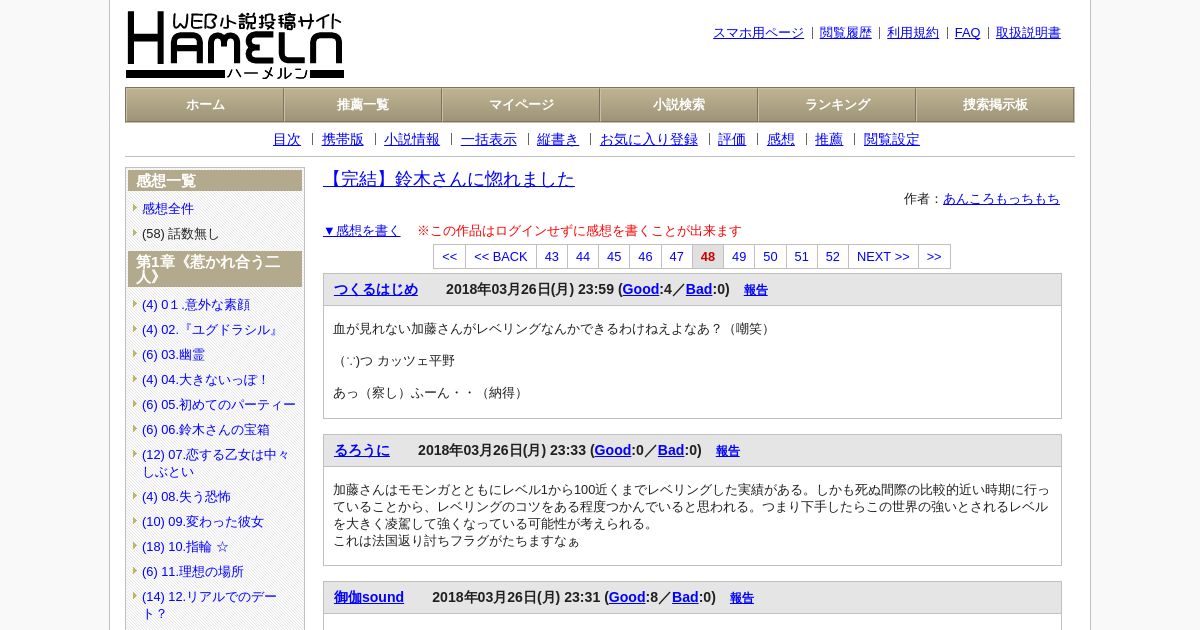Open chapter 03.幽霊 comments

click(173, 355)
